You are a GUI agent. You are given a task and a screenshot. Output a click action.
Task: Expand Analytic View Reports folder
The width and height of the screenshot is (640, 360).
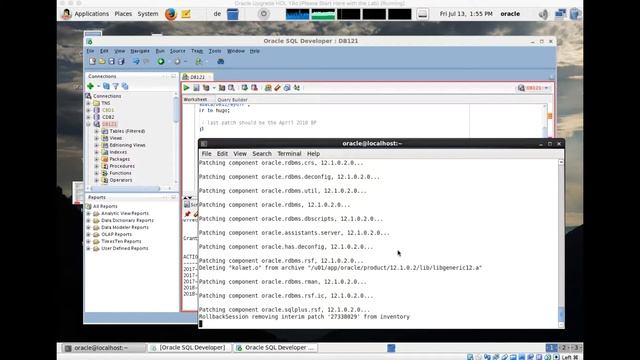(89, 213)
